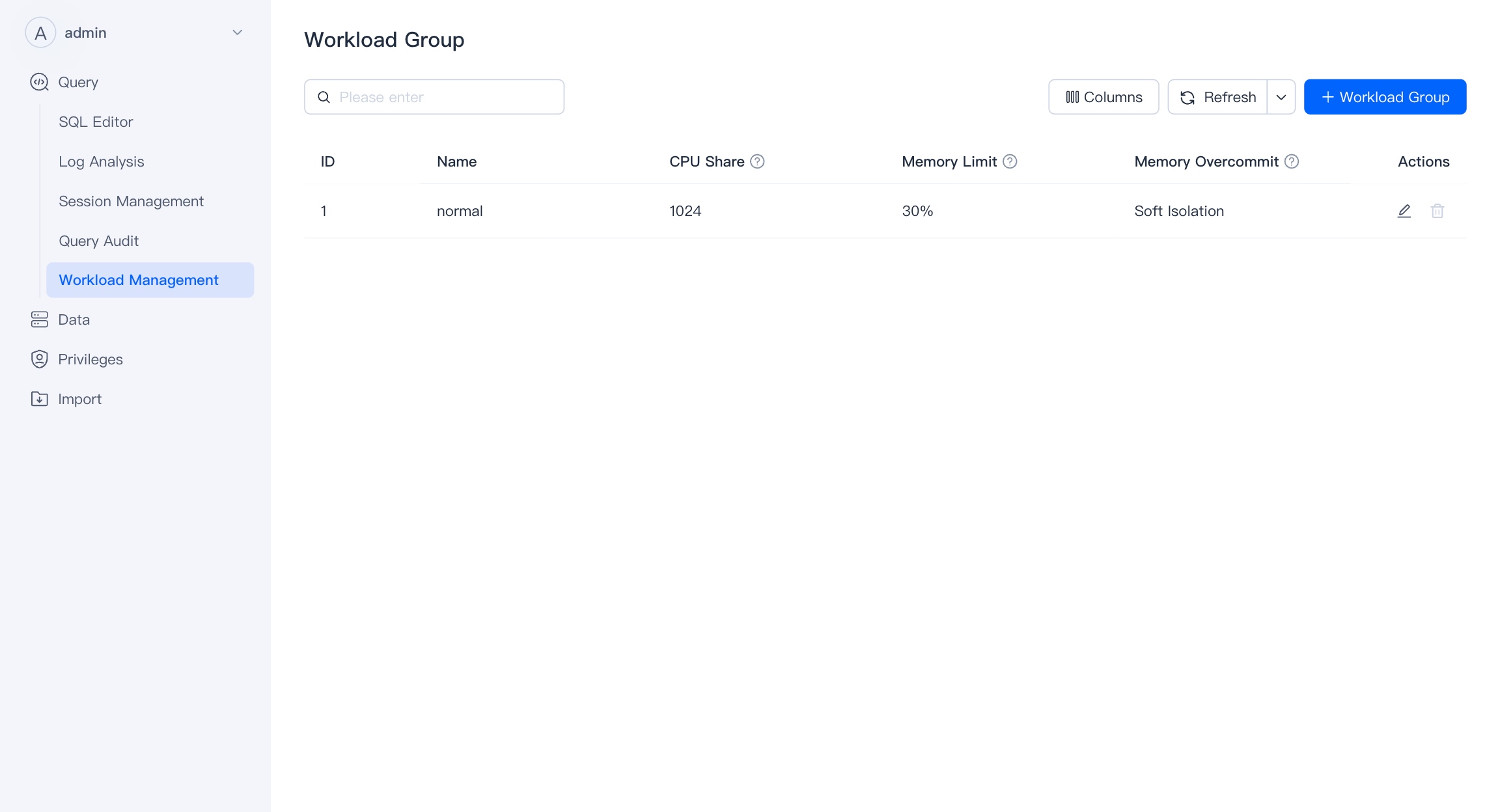Screen dimensions: 1500x812
Task: Open the refresh interval dropdown arrow
Action: tap(1281, 97)
